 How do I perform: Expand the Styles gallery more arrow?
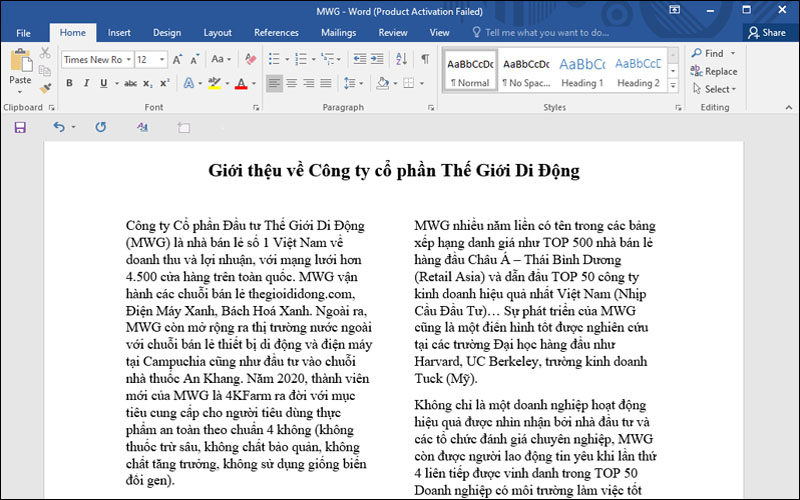point(672,83)
